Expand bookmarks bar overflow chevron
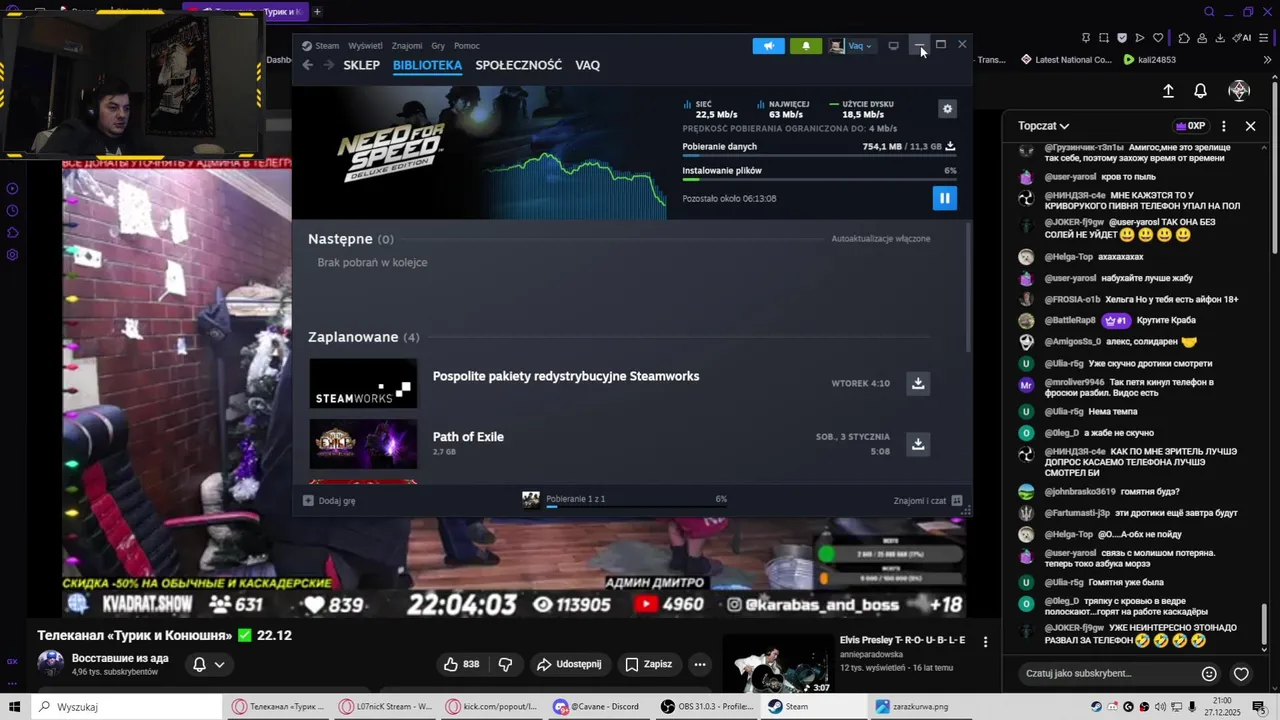Image resolution: width=1280 pixels, height=720 pixels. pos(1268,59)
